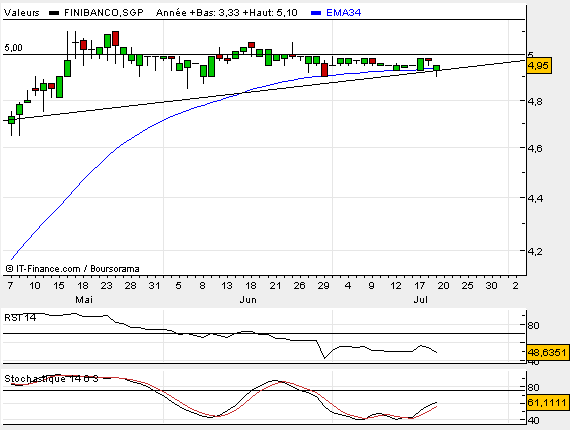Click the yellow 4,95 price tag

pos(538,66)
